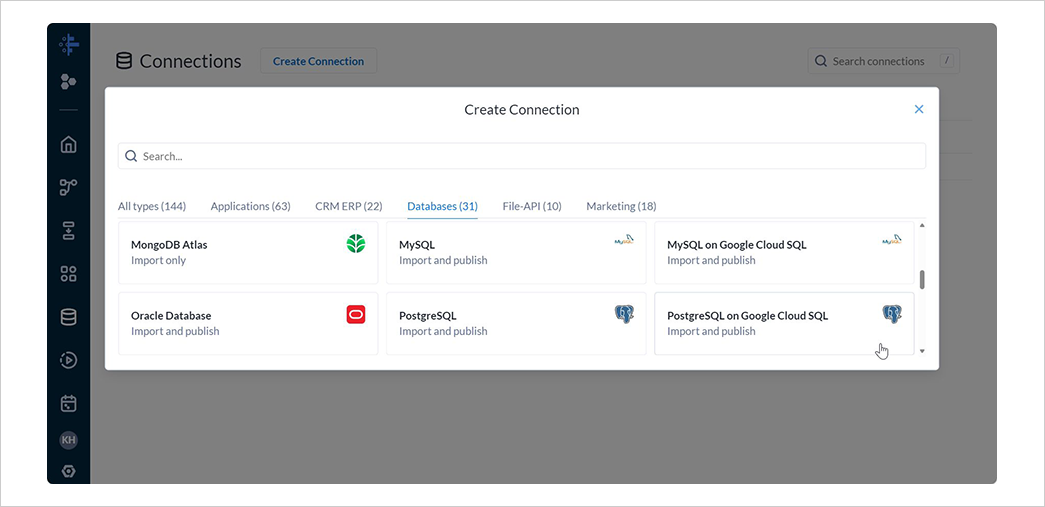Click the MySQL on Google Cloud SQL logo

pyautogui.click(x=892, y=240)
